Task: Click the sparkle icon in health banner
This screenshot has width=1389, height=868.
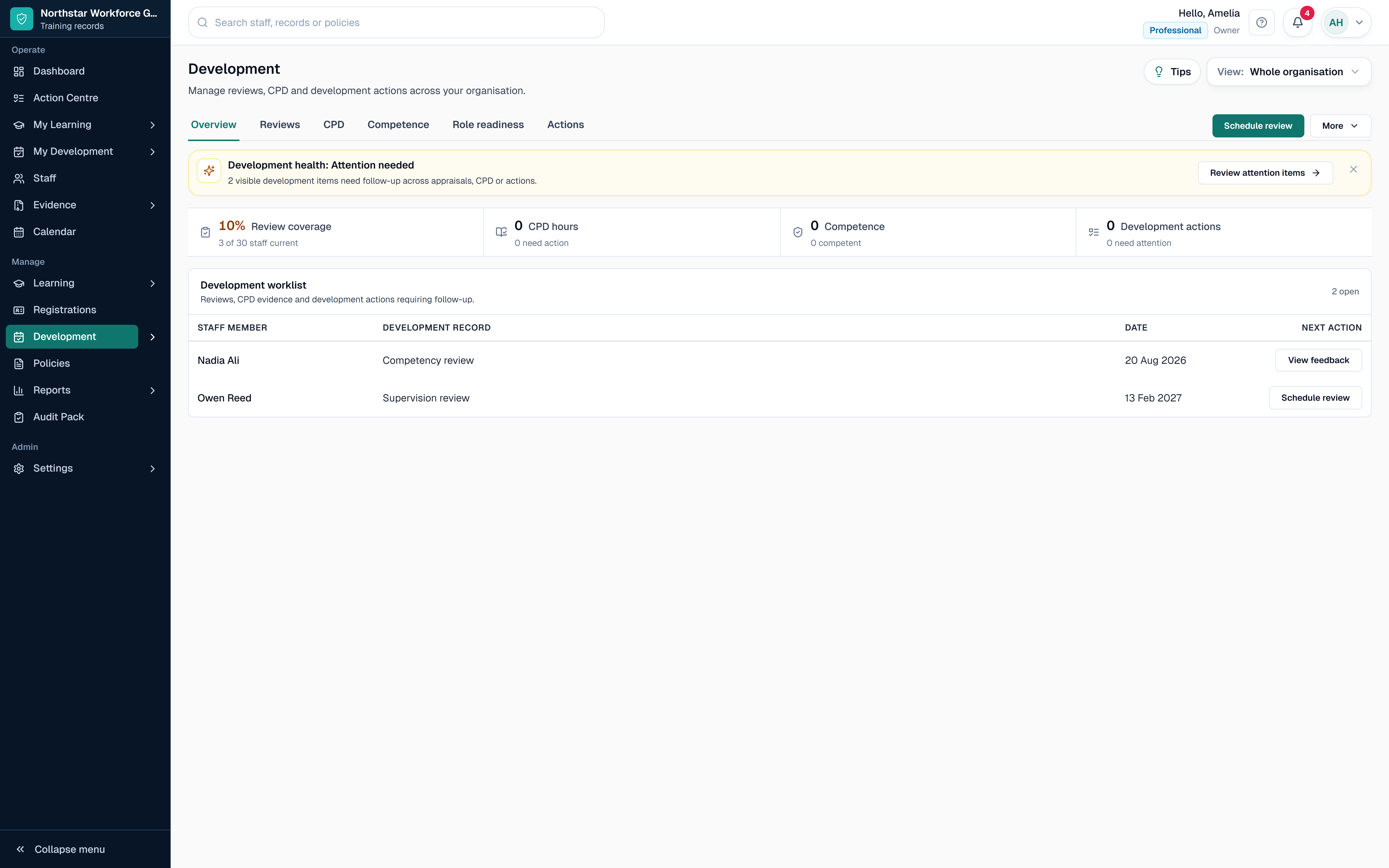Action: (x=209, y=171)
